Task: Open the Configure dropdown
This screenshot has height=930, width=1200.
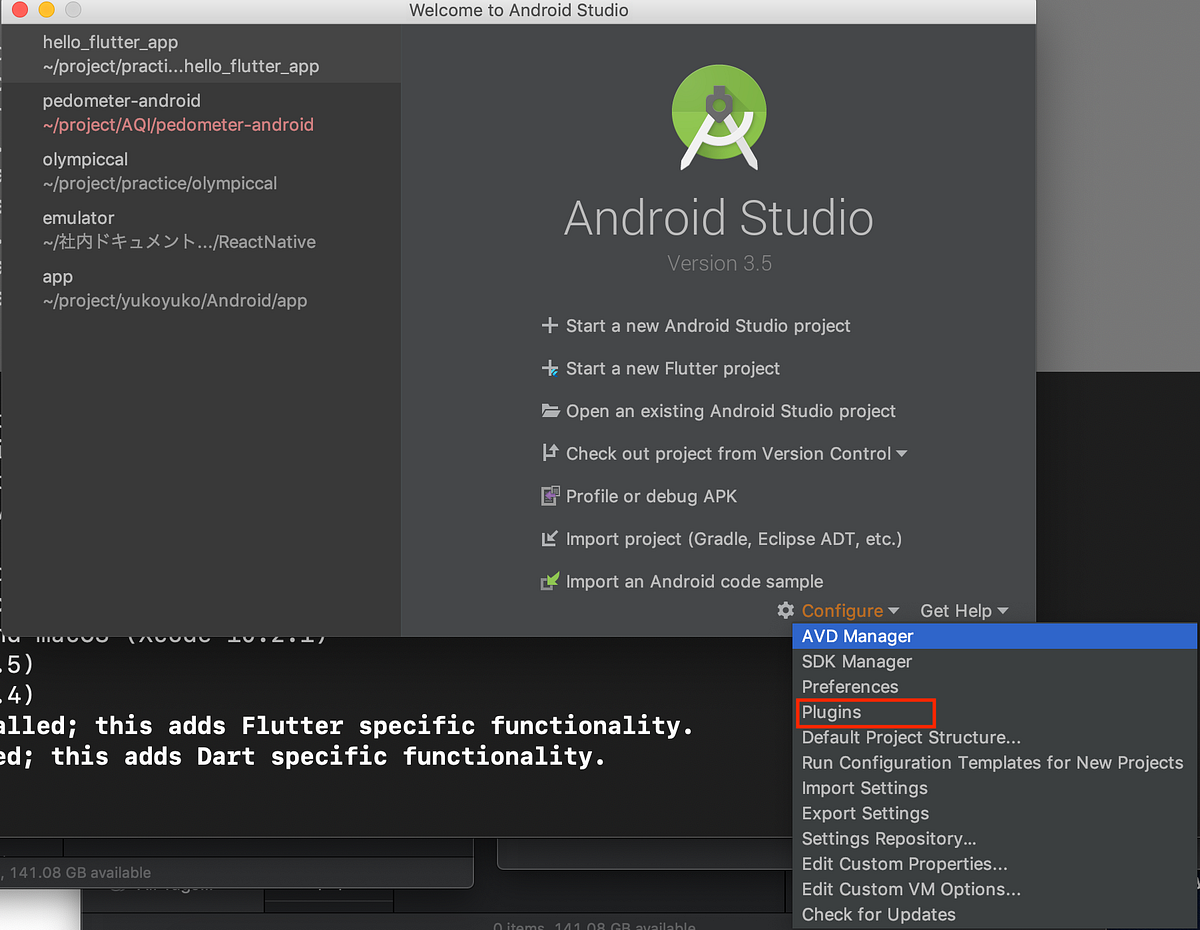Action: click(x=843, y=610)
